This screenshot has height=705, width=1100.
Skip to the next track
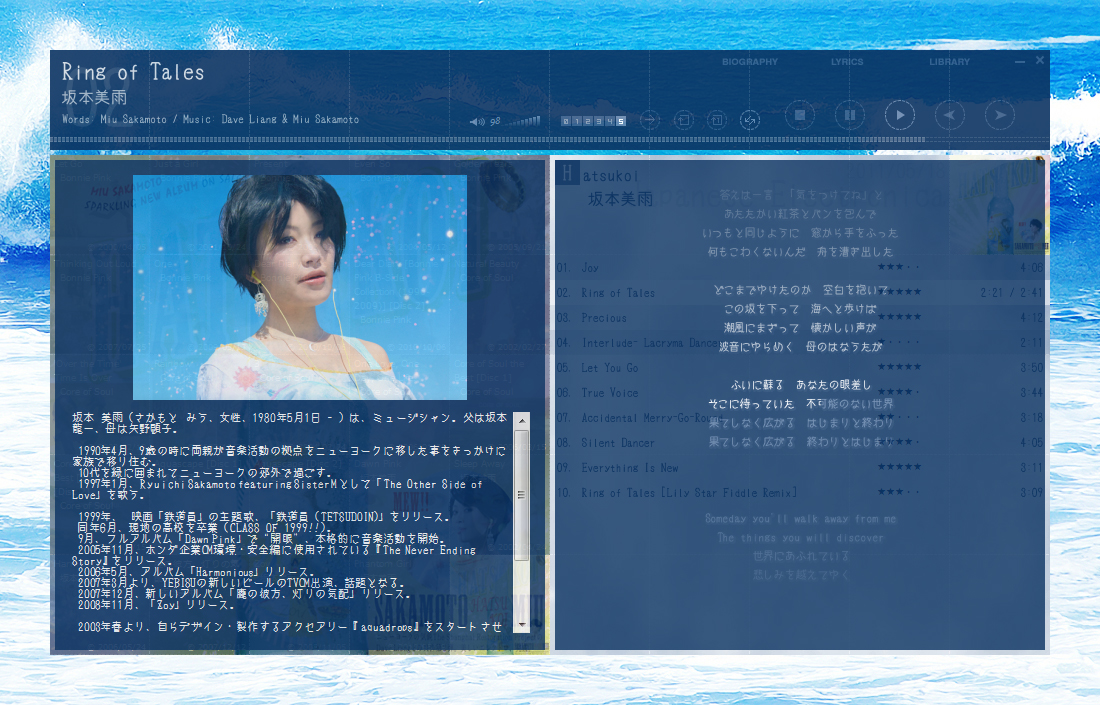pos(1000,115)
